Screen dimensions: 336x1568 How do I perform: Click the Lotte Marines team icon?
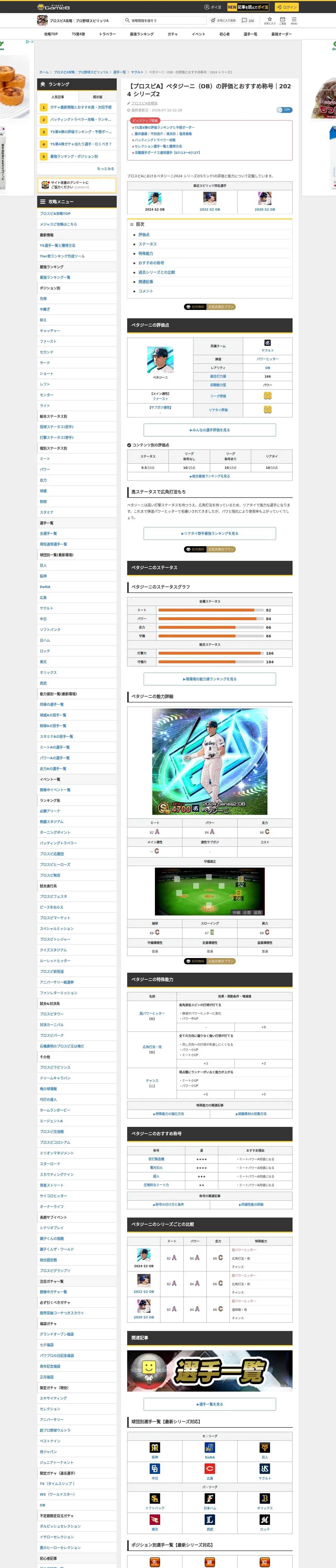coord(265,1520)
